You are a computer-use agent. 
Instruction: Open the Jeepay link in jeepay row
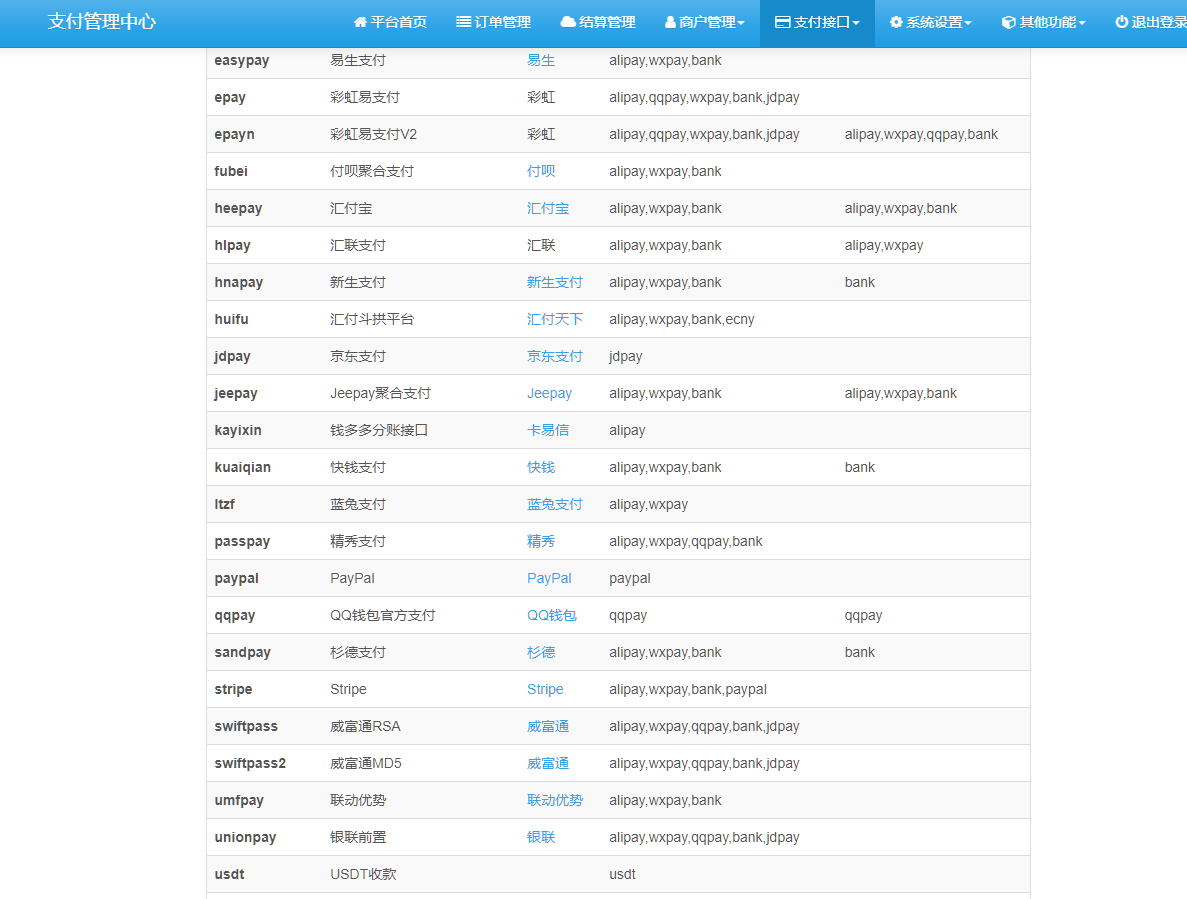point(550,394)
